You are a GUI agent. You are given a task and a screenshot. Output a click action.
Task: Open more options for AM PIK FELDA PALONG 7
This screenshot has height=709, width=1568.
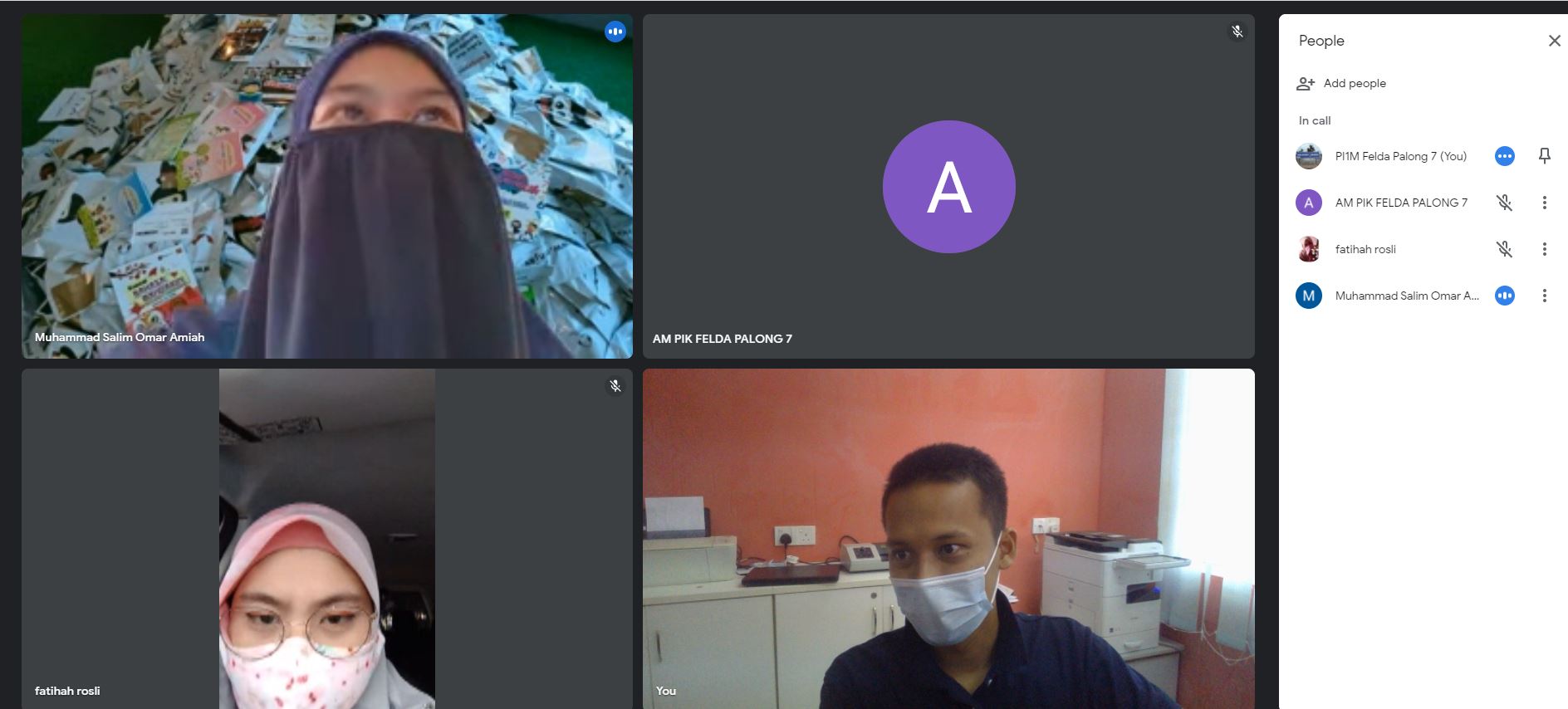coord(1544,203)
